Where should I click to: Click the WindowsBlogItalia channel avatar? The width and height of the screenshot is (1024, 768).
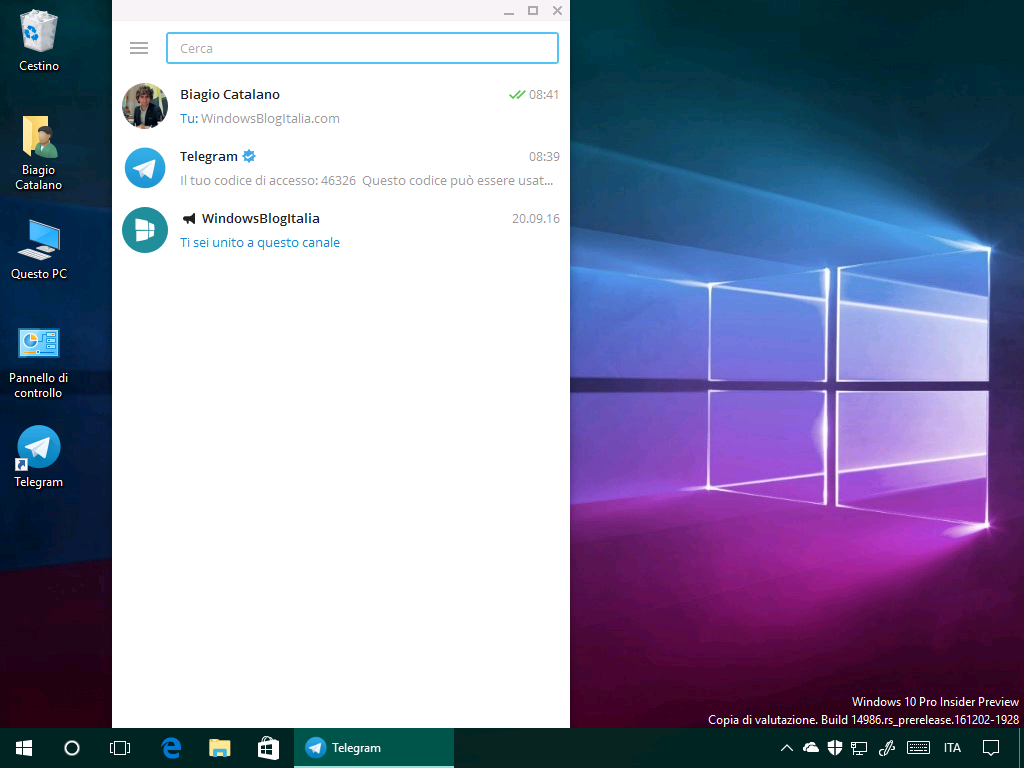pyautogui.click(x=145, y=230)
